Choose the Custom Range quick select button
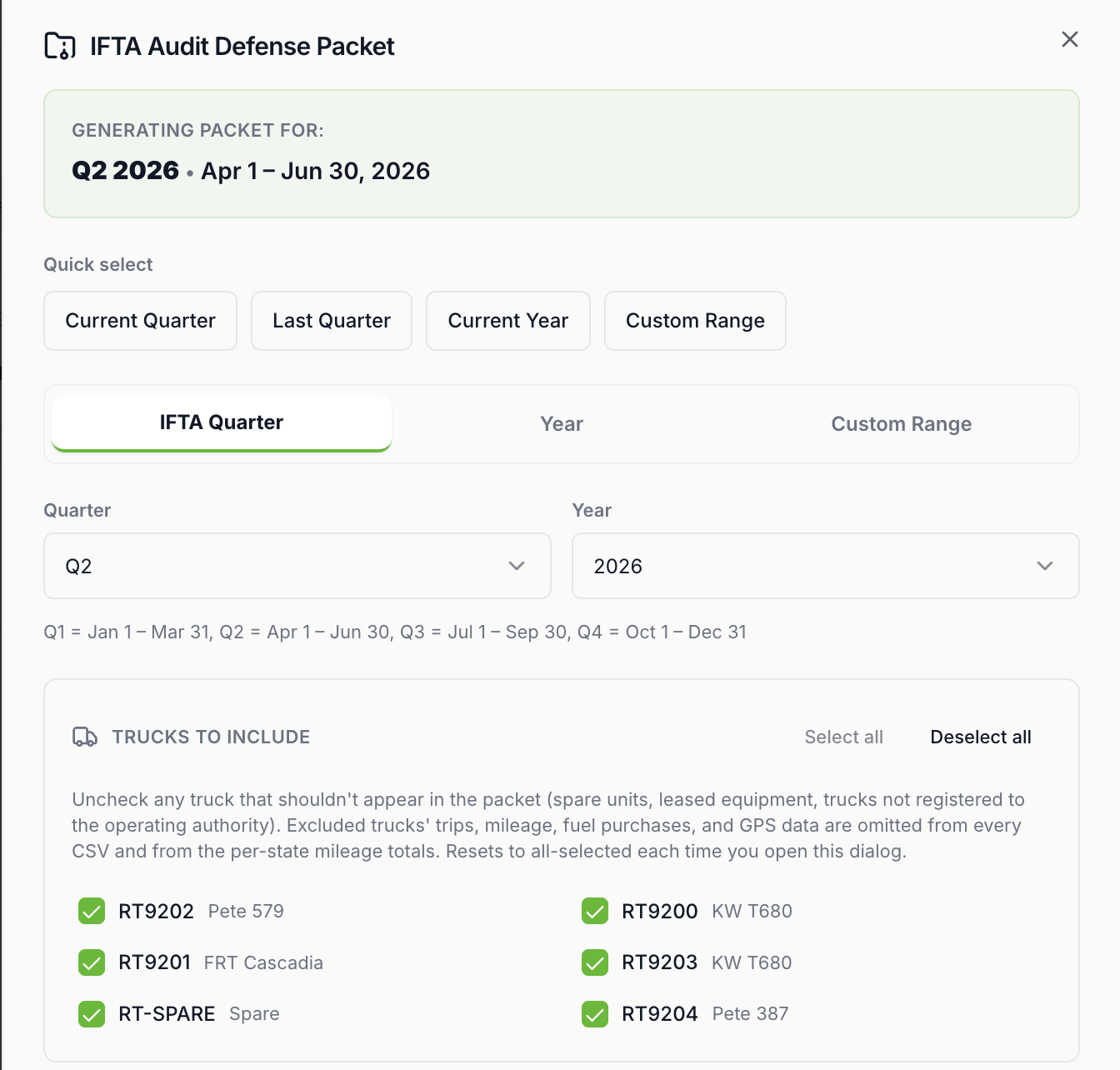1120x1070 pixels. click(695, 321)
